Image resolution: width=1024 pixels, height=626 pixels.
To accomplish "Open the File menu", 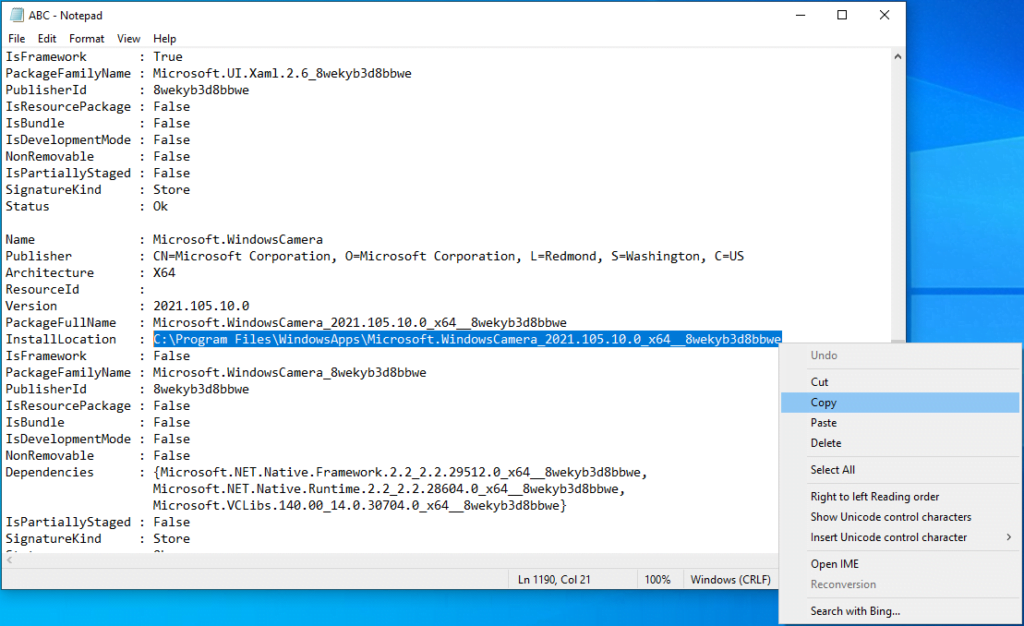I will (x=16, y=38).
